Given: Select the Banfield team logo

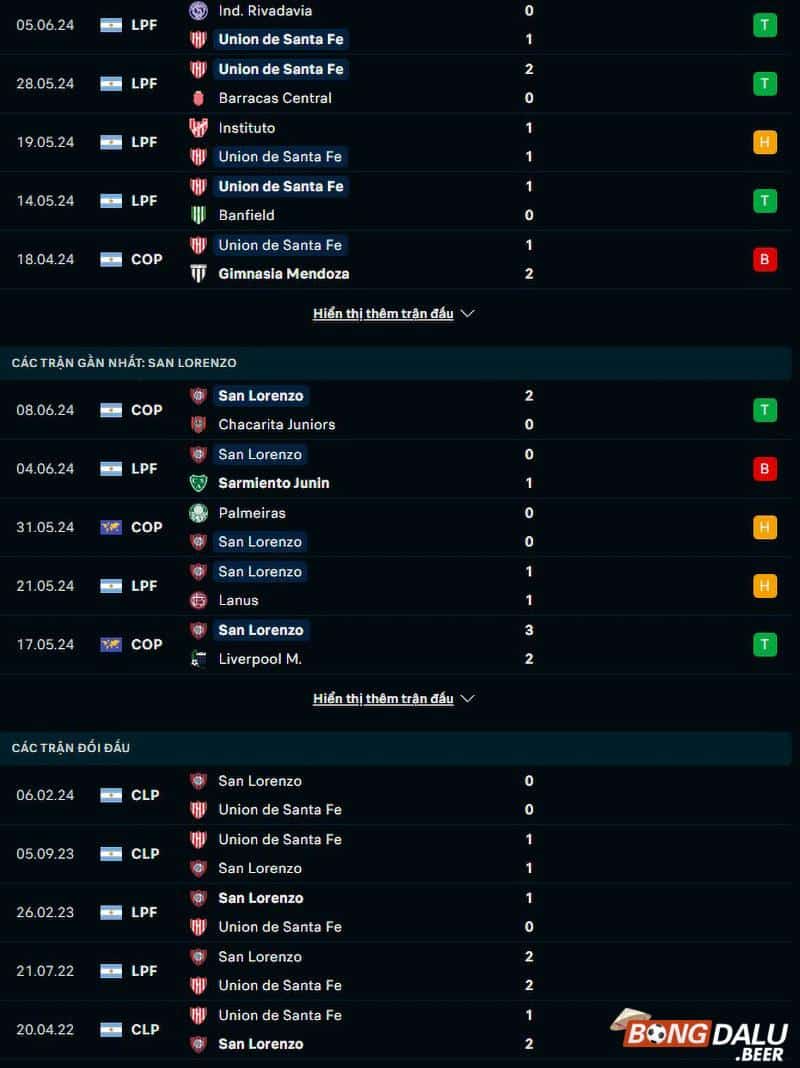Looking at the screenshot, I should (x=199, y=215).
